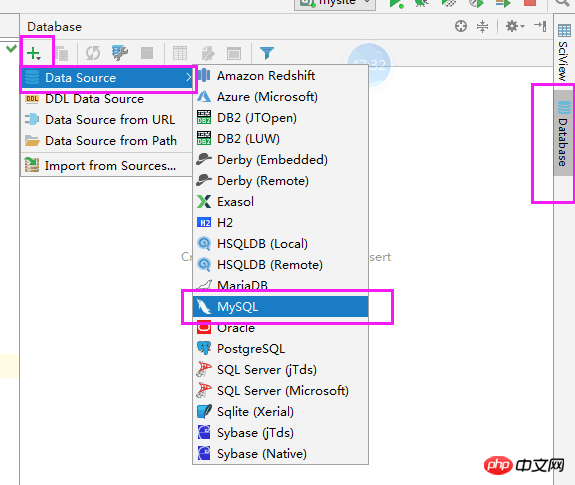
Task: Click the Scroll from Editor target icon
Action: point(461,26)
